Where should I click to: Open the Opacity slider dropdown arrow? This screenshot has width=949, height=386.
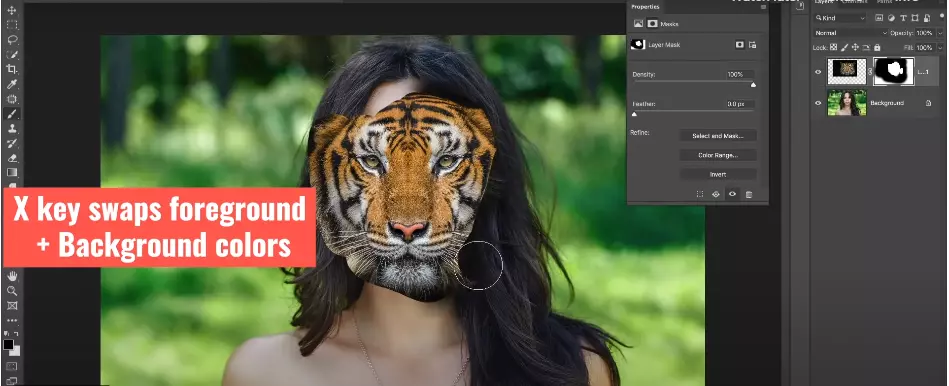(939, 33)
